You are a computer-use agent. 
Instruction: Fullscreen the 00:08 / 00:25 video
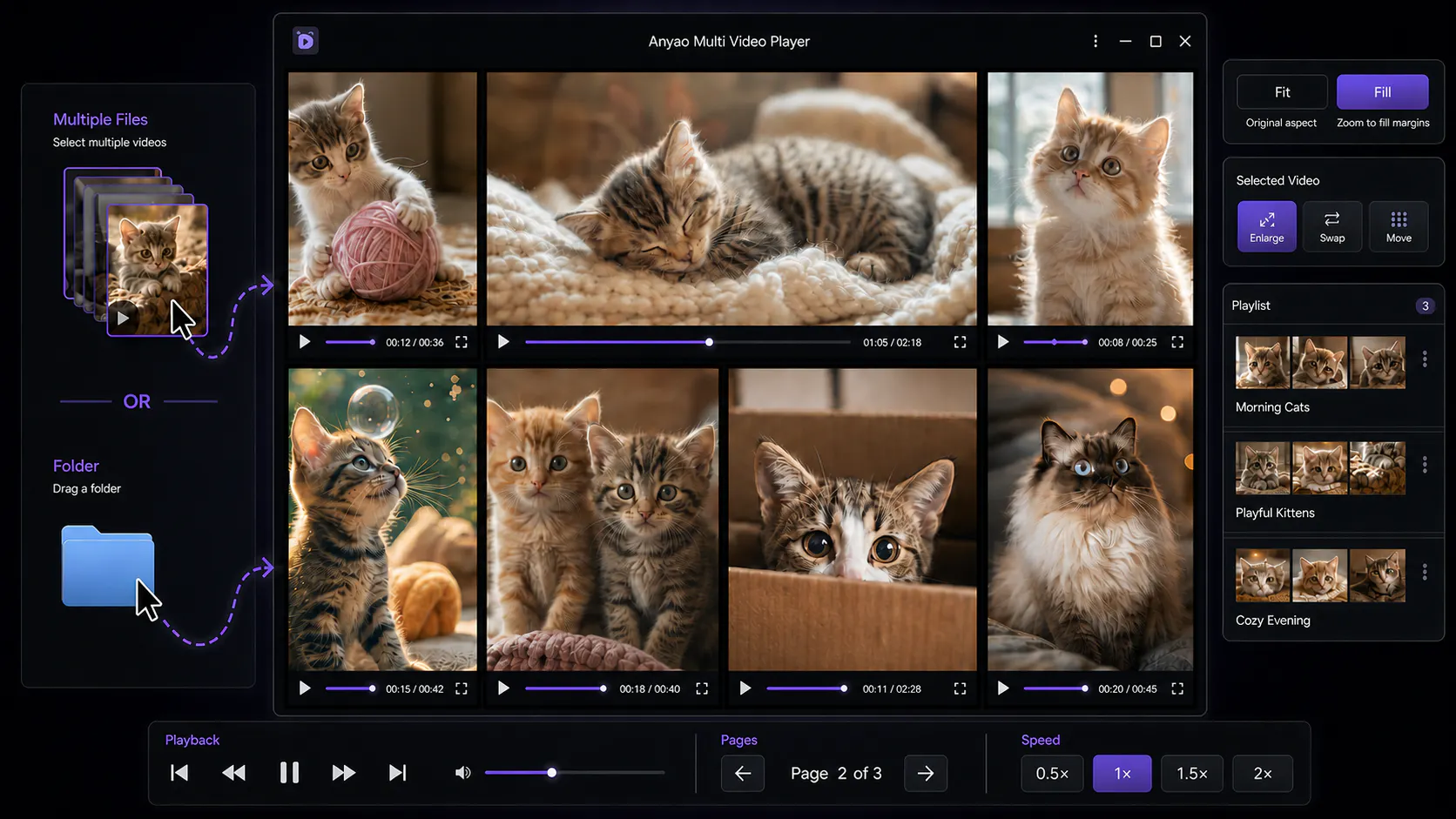pyautogui.click(x=1177, y=342)
